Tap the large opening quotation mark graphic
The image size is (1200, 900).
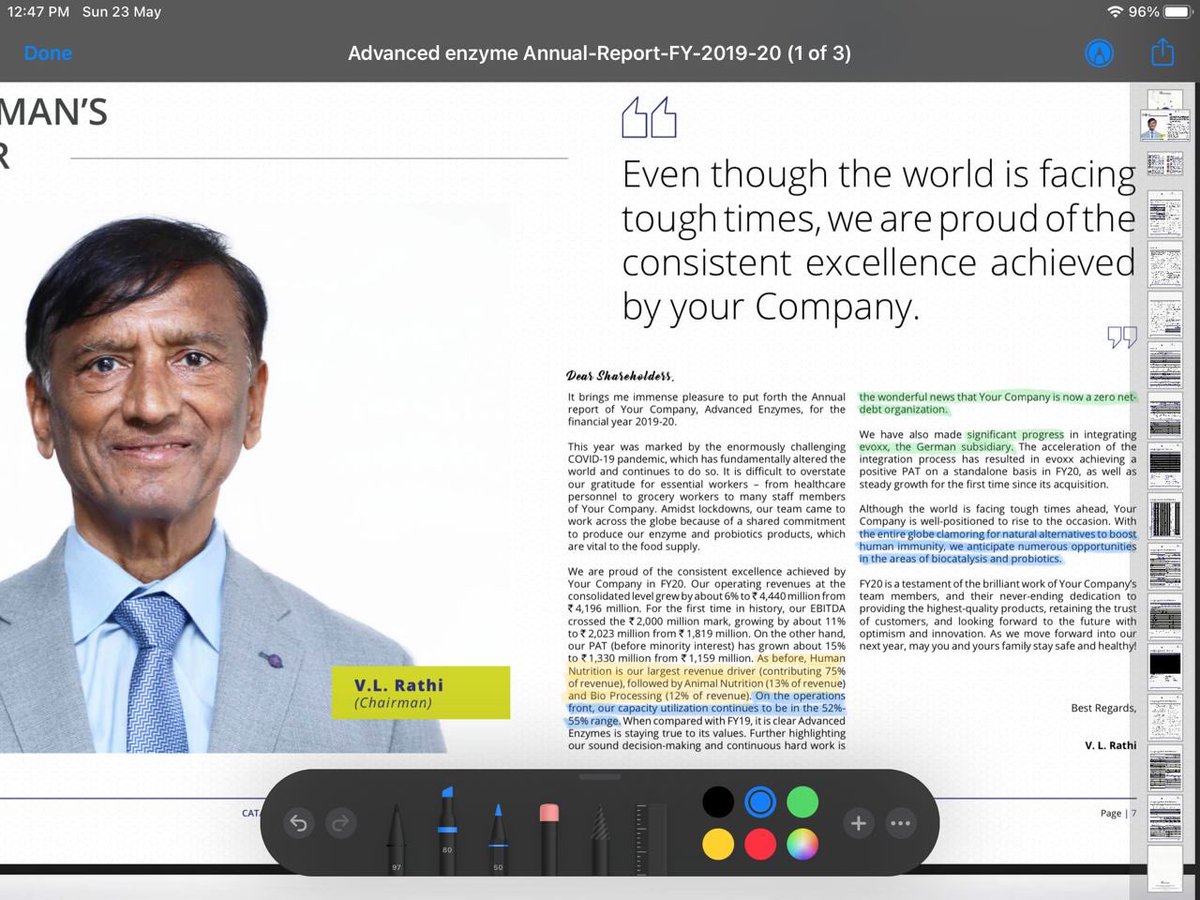pos(649,118)
